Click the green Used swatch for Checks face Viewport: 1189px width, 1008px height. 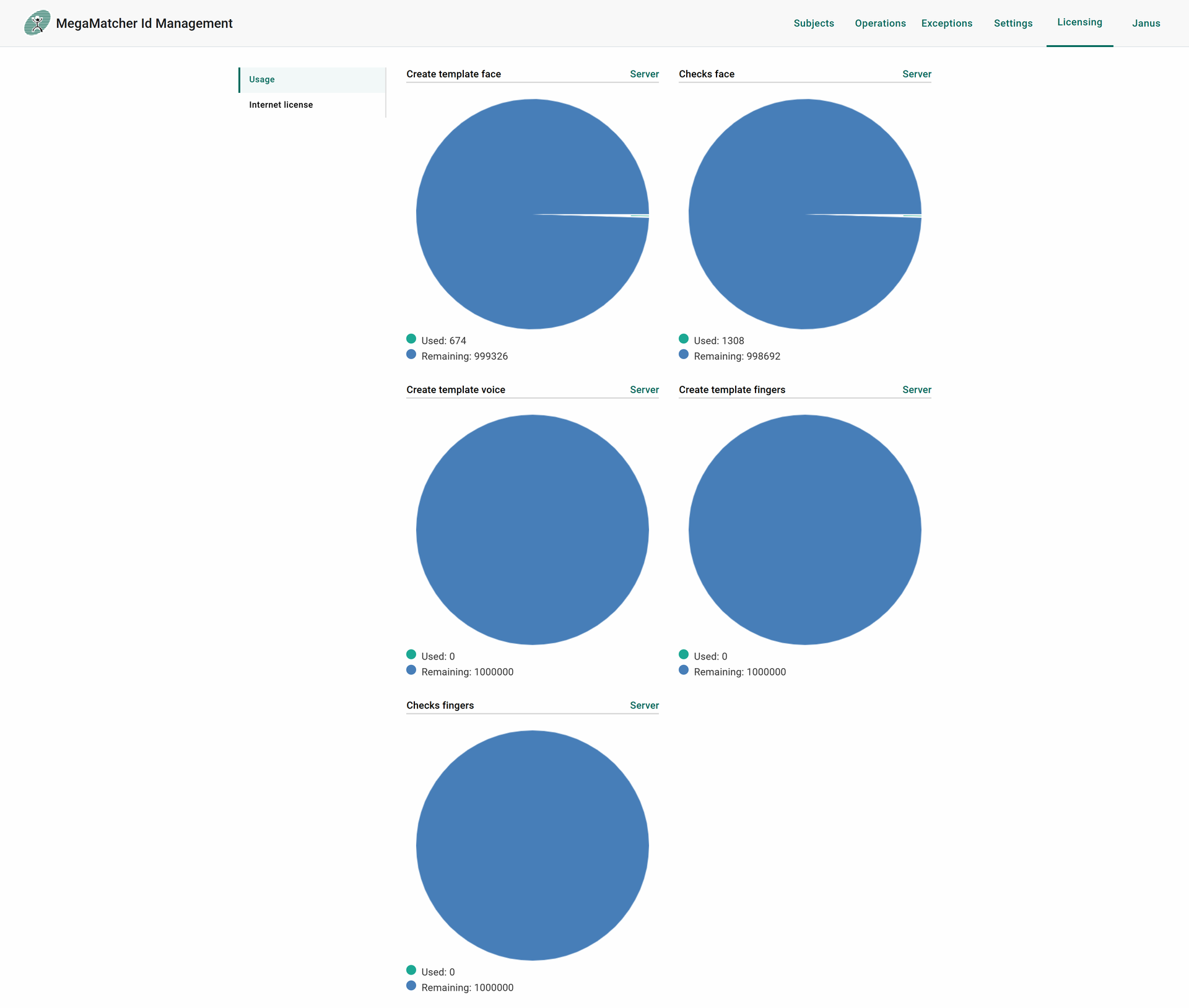(x=684, y=339)
